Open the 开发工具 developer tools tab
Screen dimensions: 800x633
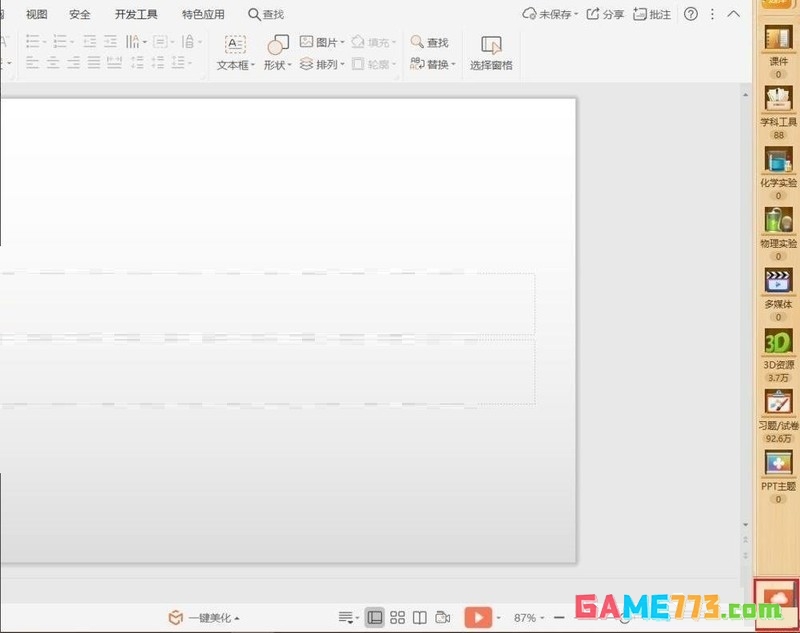(x=136, y=14)
